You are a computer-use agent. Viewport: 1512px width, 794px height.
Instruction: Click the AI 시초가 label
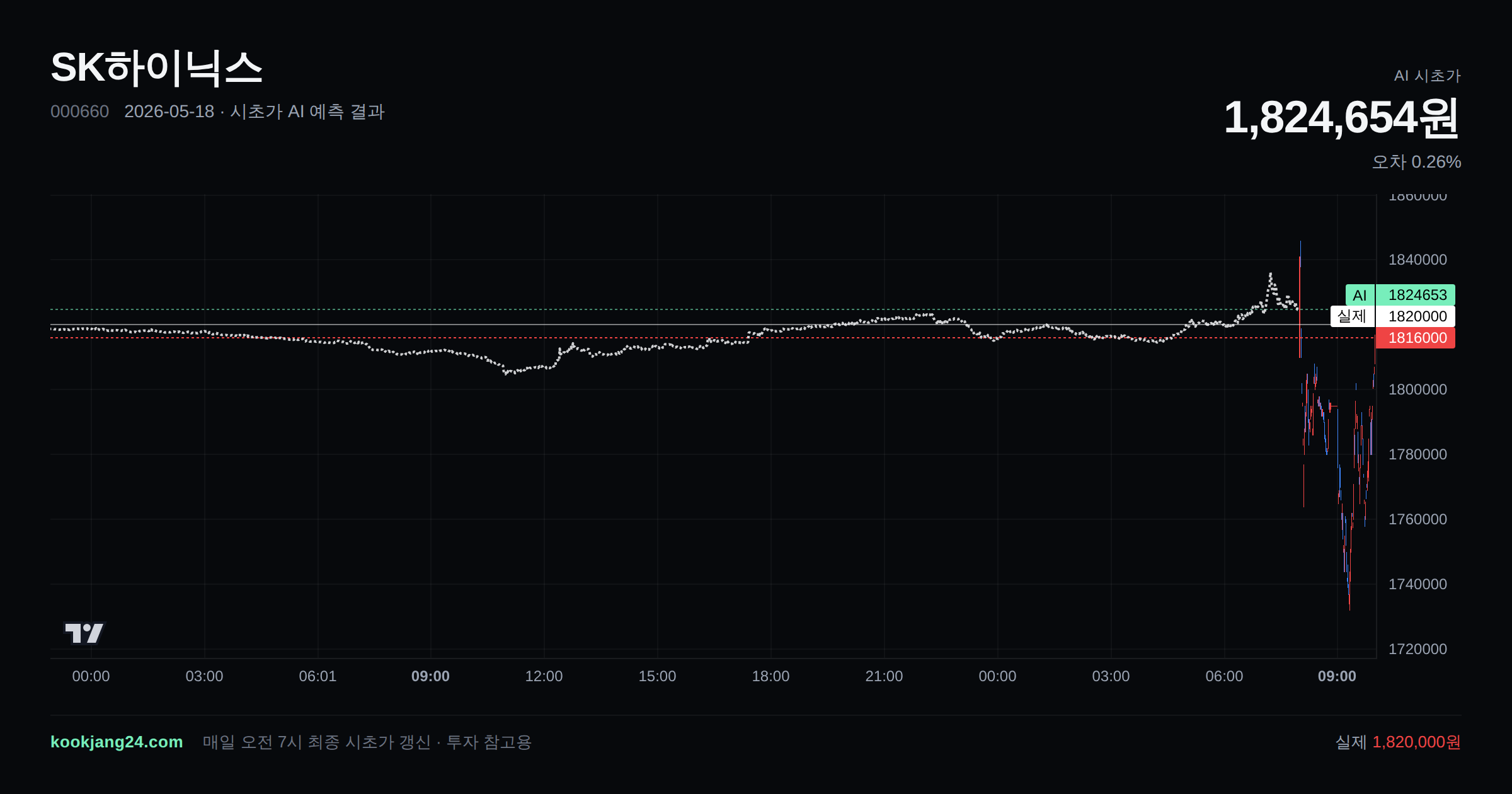tap(1427, 76)
